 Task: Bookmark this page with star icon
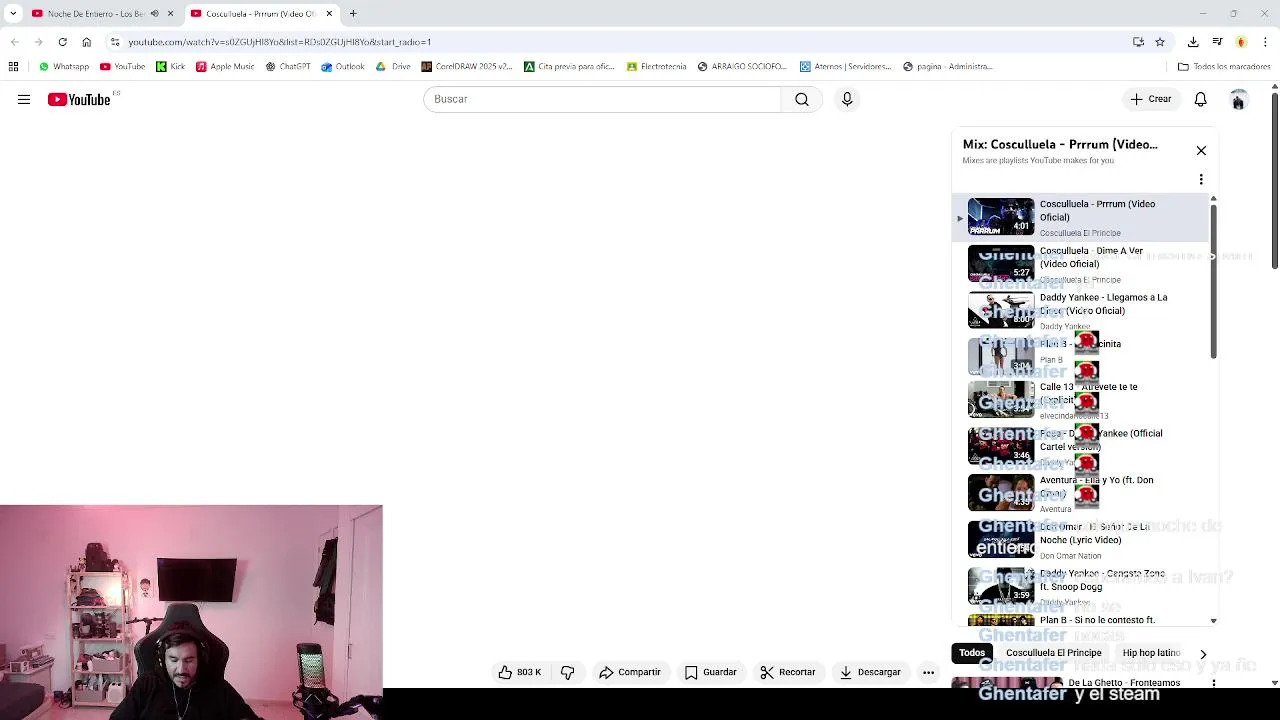coord(1160,42)
